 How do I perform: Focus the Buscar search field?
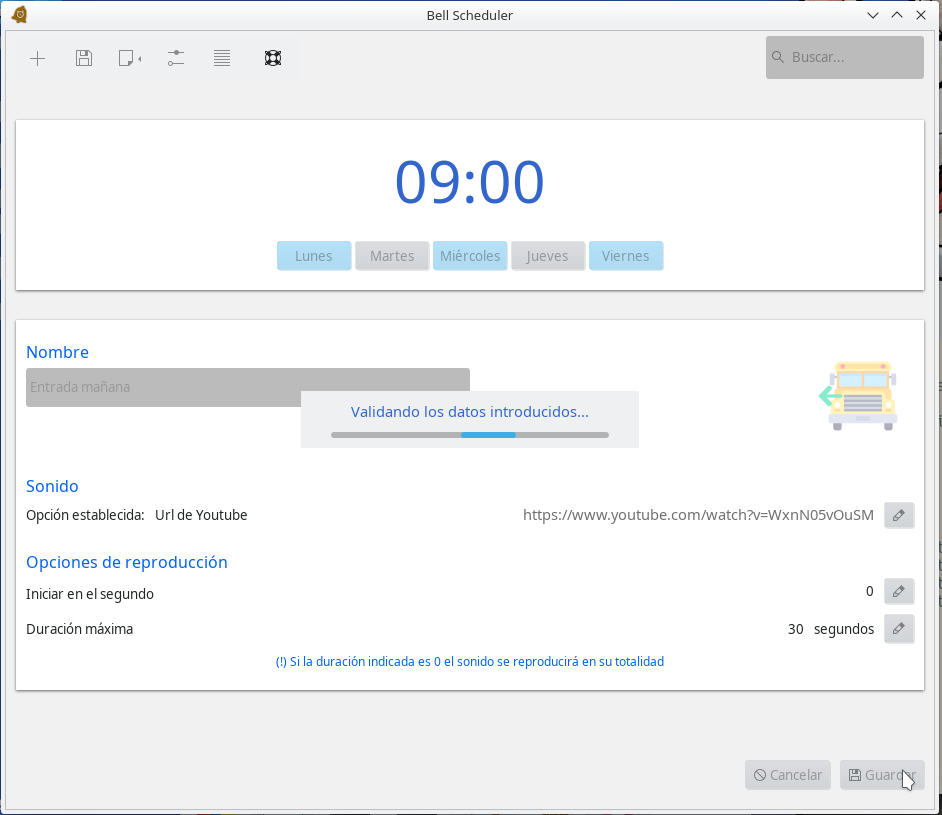coord(852,58)
